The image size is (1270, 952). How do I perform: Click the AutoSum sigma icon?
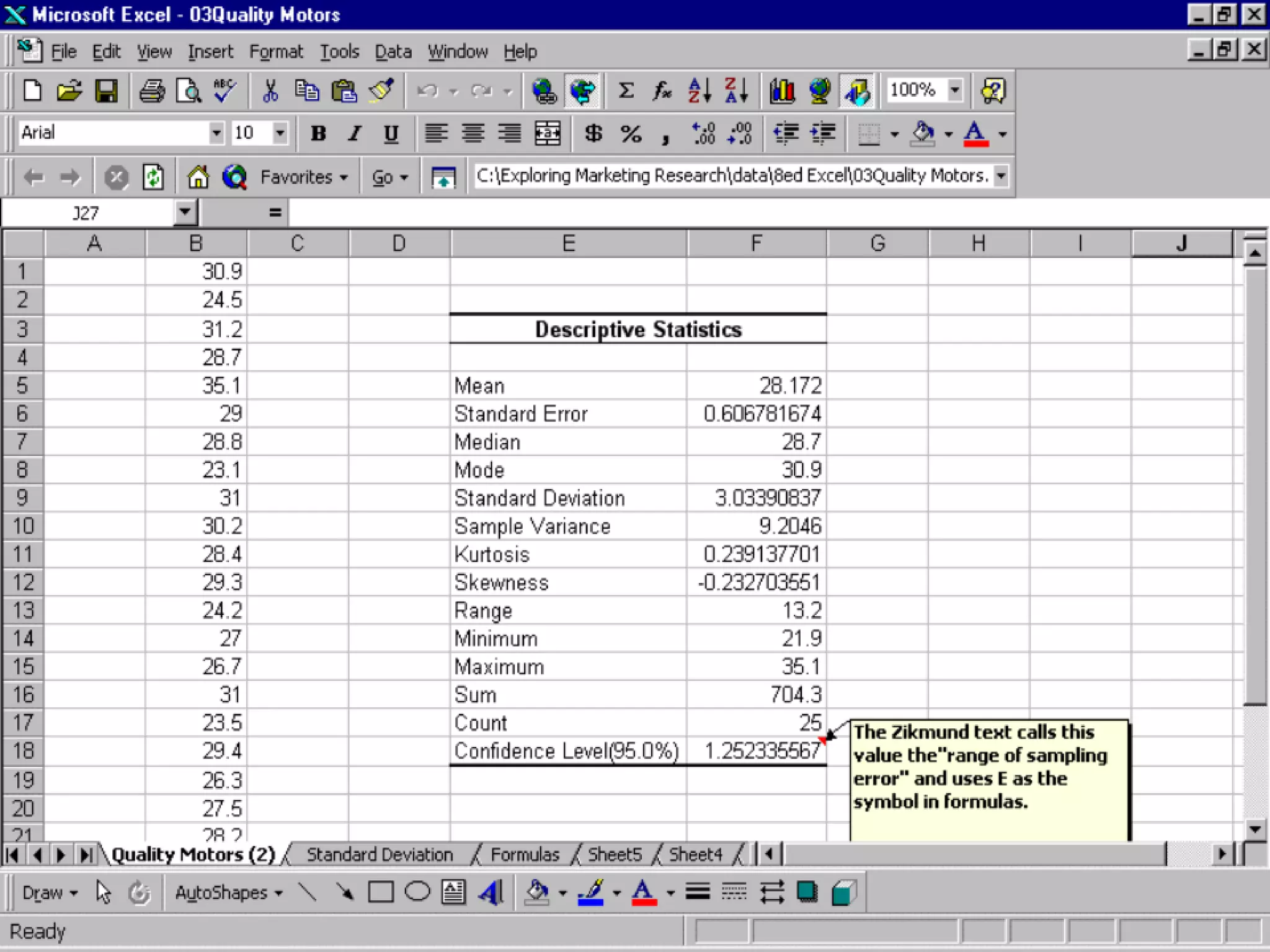[x=626, y=91]
